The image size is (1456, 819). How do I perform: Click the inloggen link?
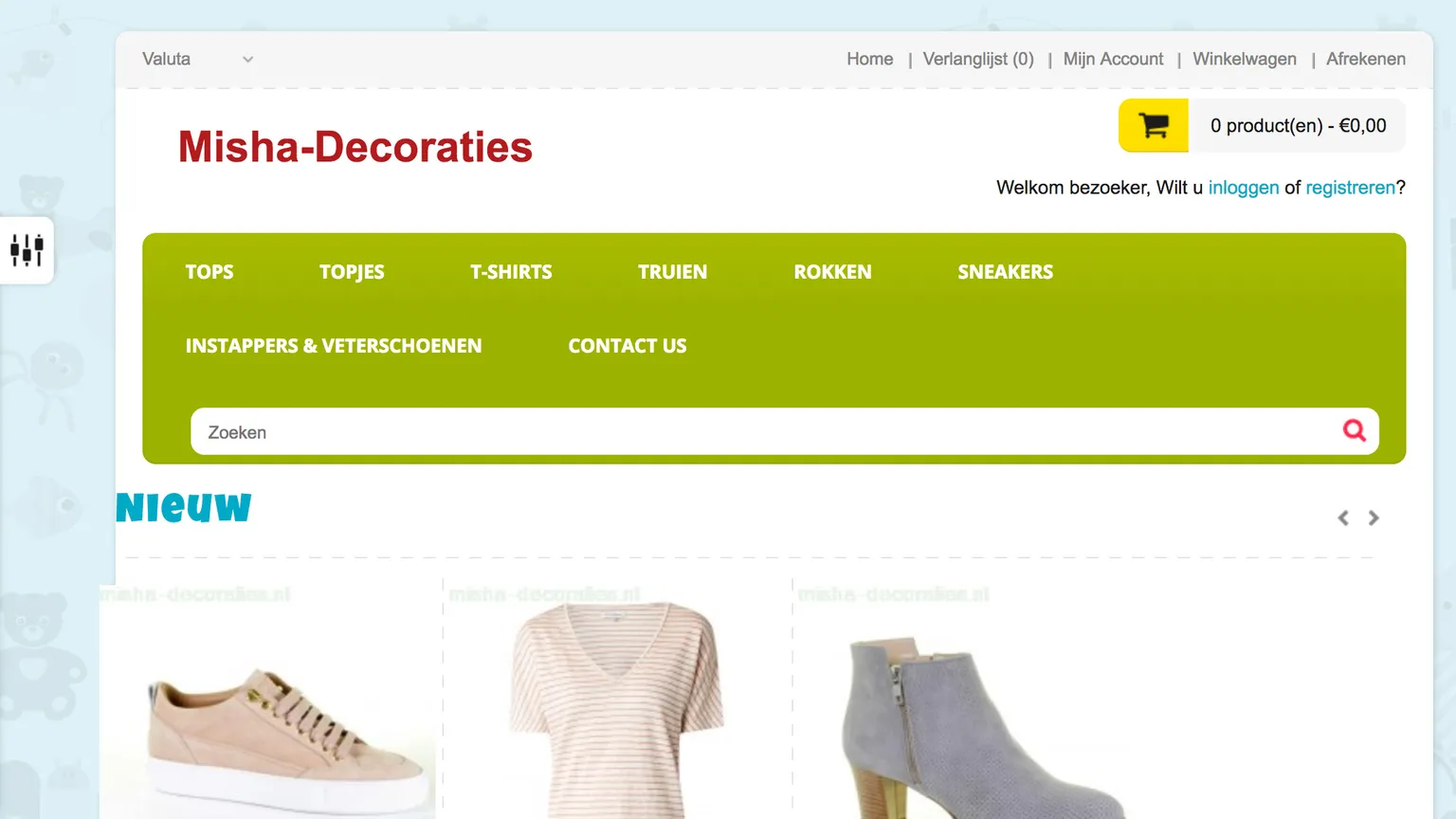tap(1243, 188)
